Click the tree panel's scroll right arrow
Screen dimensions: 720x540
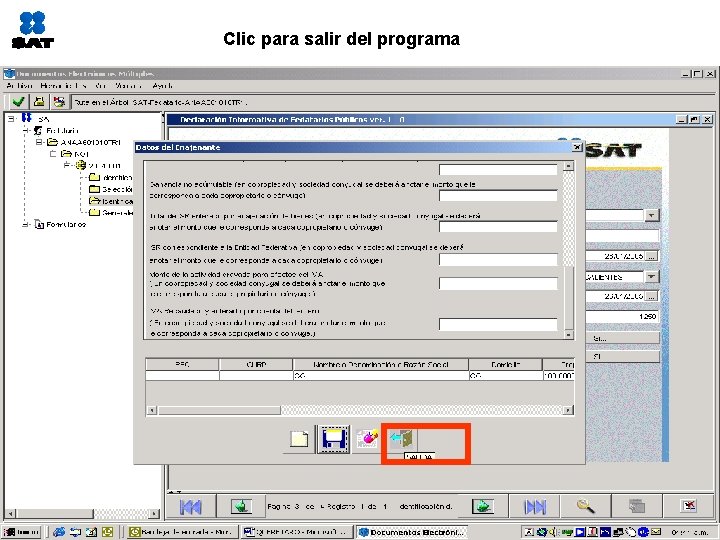click(155, 513)
